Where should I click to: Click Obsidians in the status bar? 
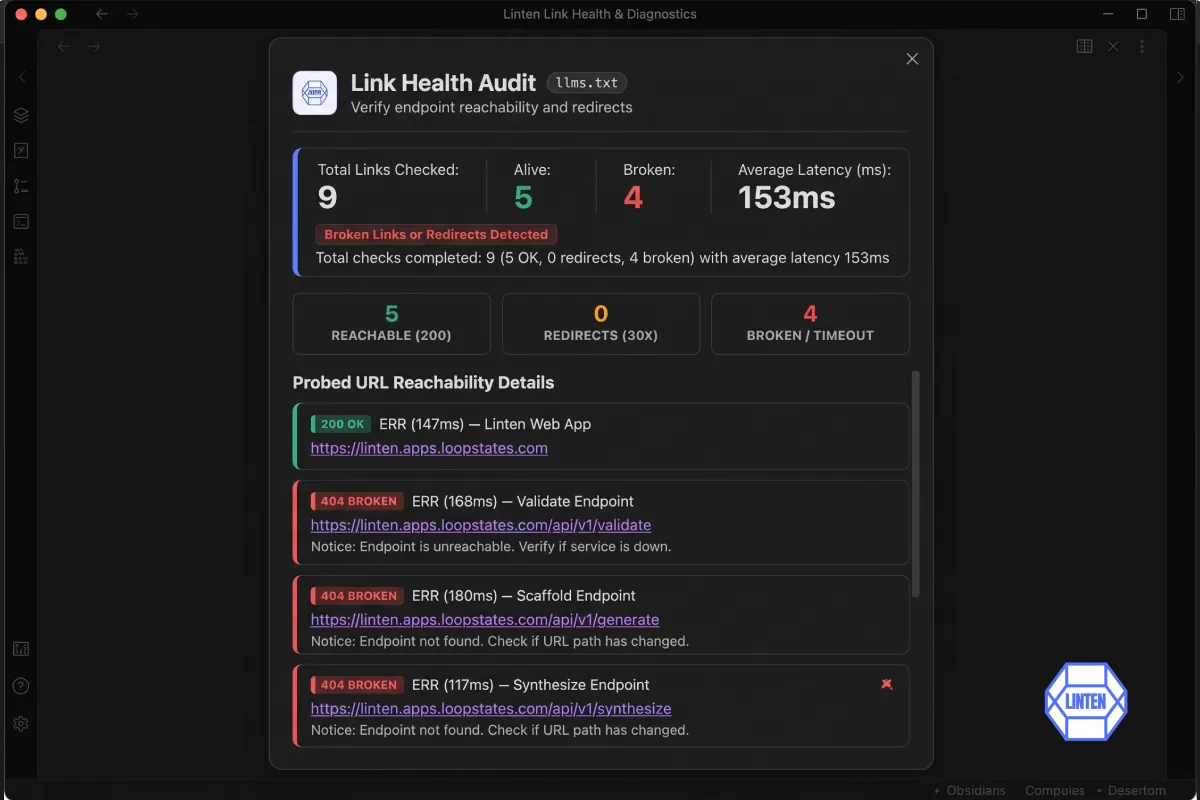[x=976, y=790]
